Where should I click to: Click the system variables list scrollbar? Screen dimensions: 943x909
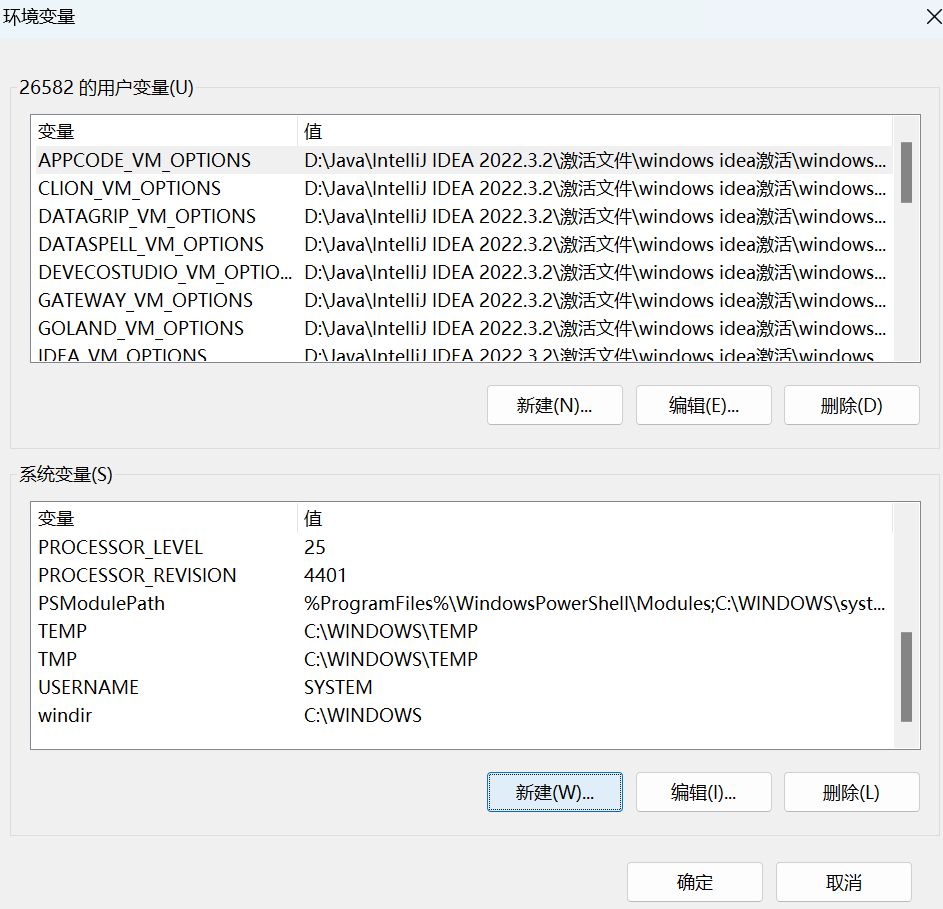(906, 675)
